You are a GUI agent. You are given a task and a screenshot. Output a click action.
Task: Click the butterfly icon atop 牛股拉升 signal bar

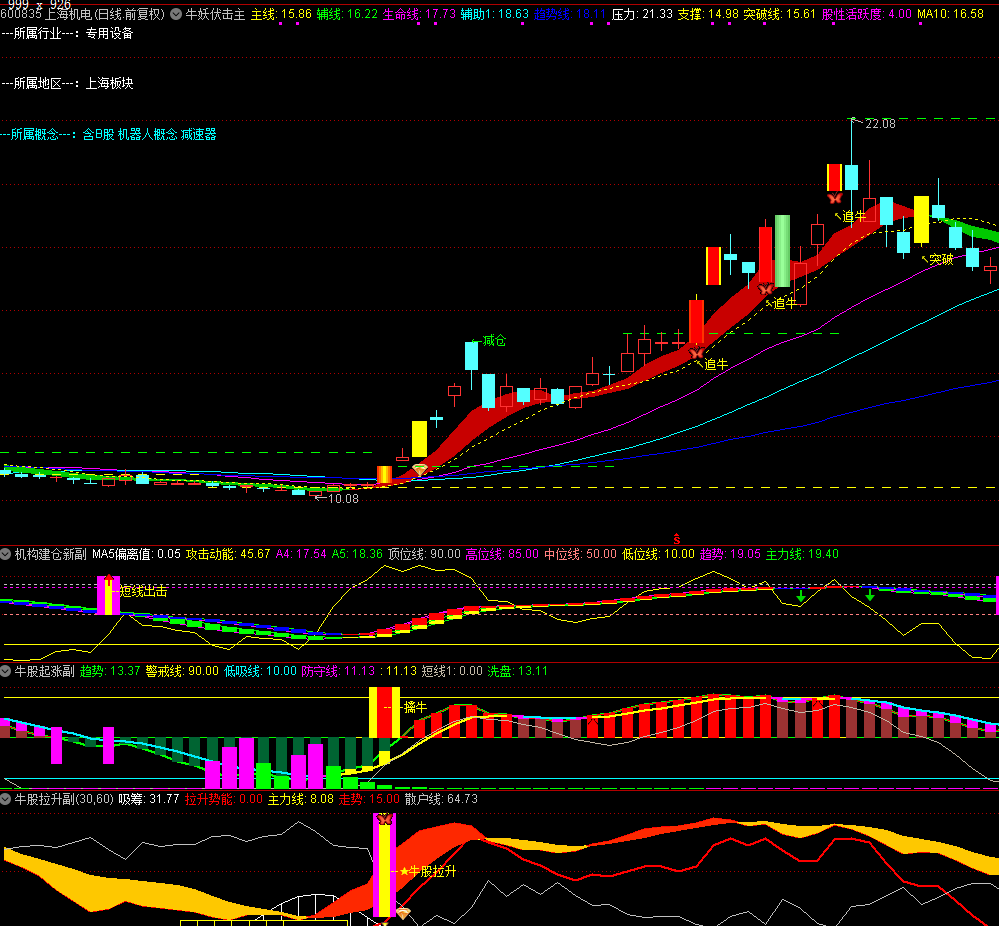(x=384, y=819)
